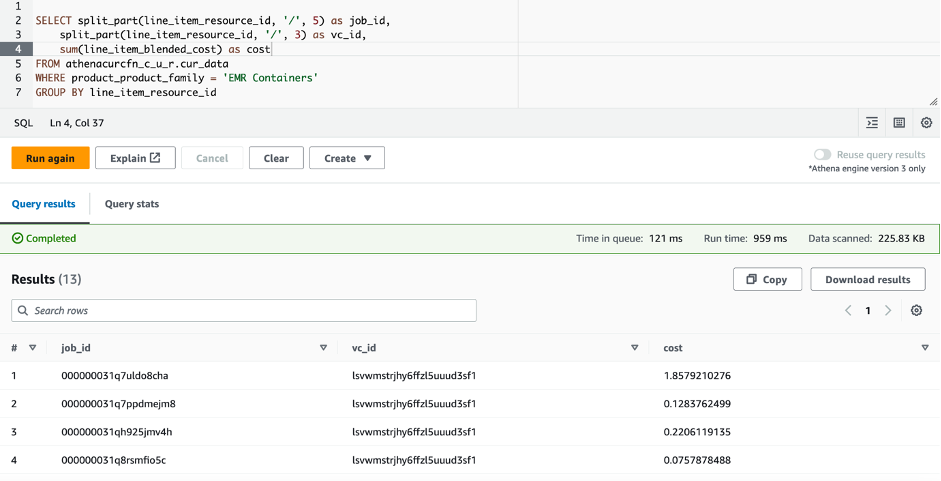Click the Run again button
This screenshot has height=481, width=941.
point(50,159)
